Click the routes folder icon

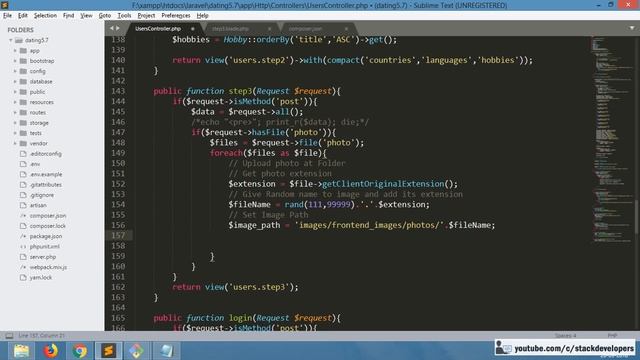point(23,112)
